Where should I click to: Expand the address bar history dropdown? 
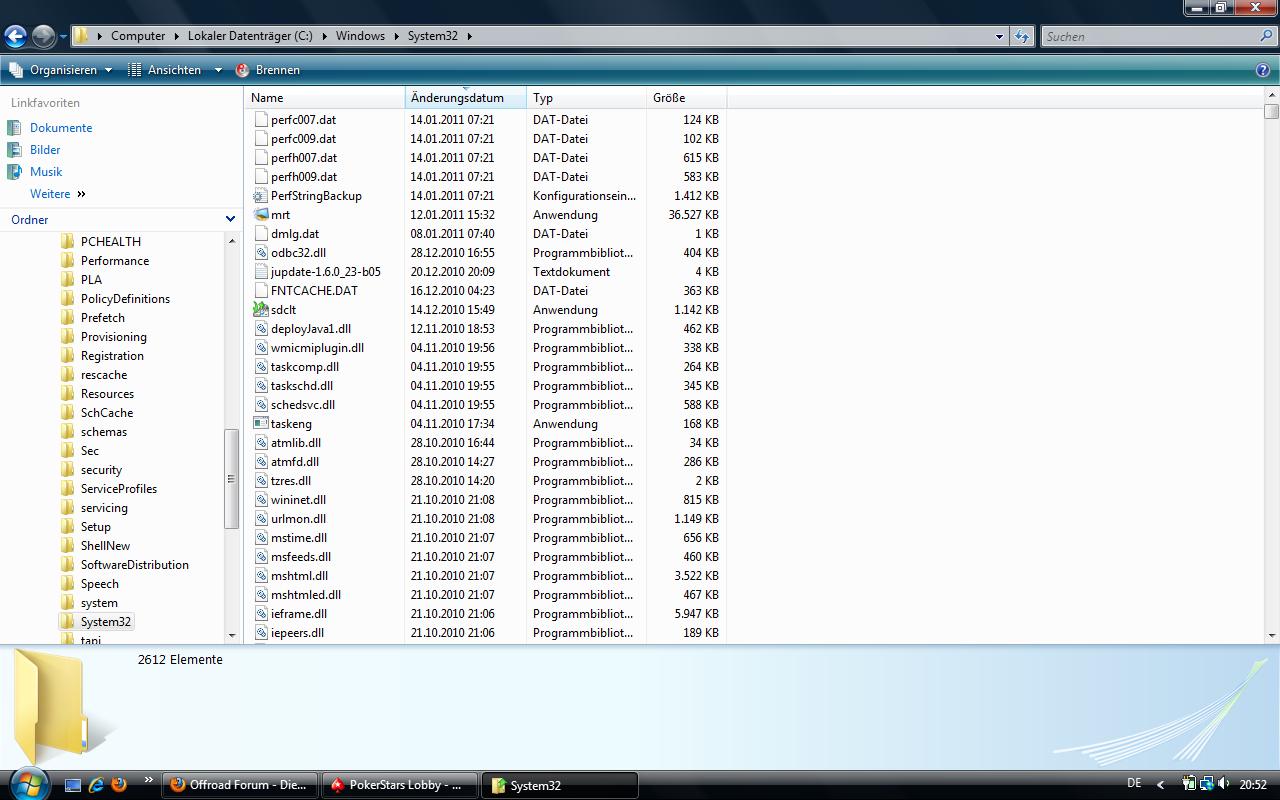(998, 37)
